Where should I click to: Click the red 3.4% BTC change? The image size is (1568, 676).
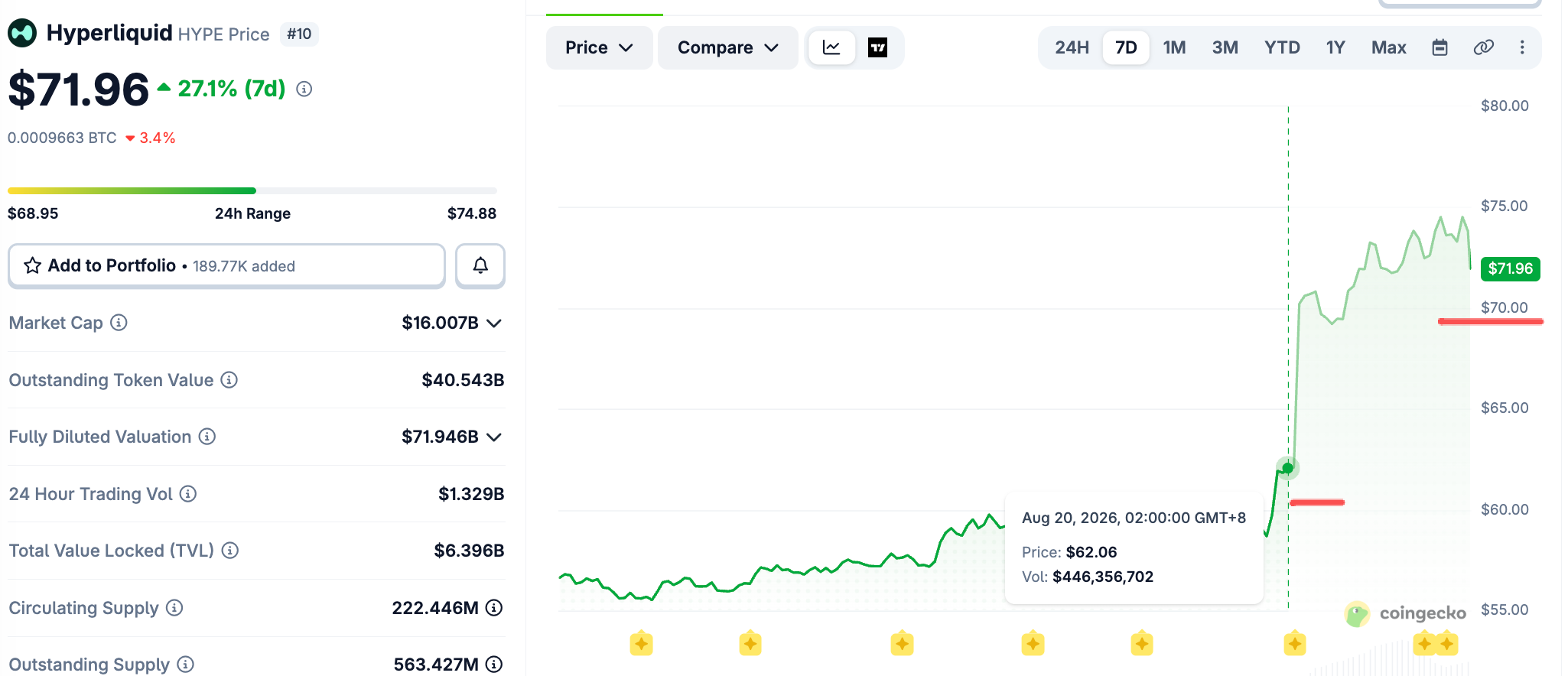(157, 138)
